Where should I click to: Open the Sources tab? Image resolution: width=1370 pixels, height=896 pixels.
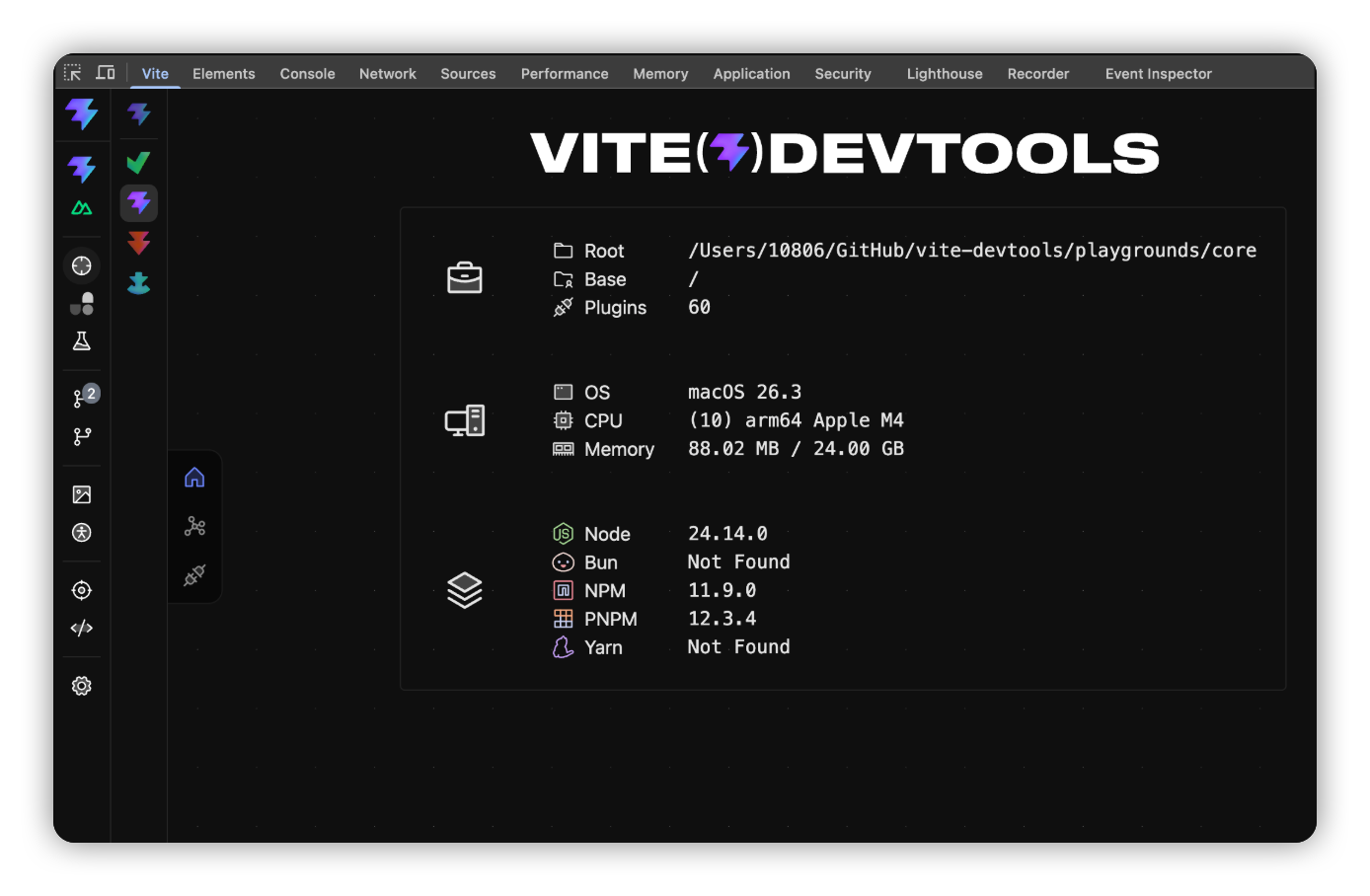click(468, 74)
